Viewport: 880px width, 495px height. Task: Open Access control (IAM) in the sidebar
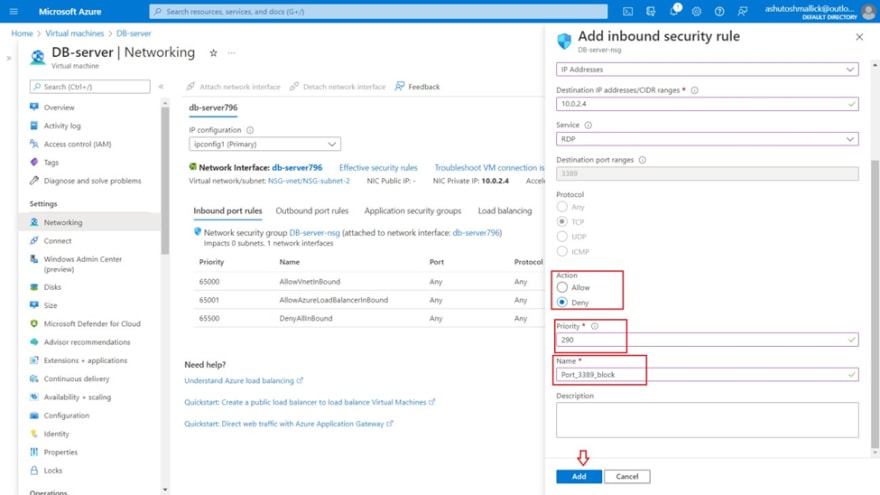click(77, 144)
